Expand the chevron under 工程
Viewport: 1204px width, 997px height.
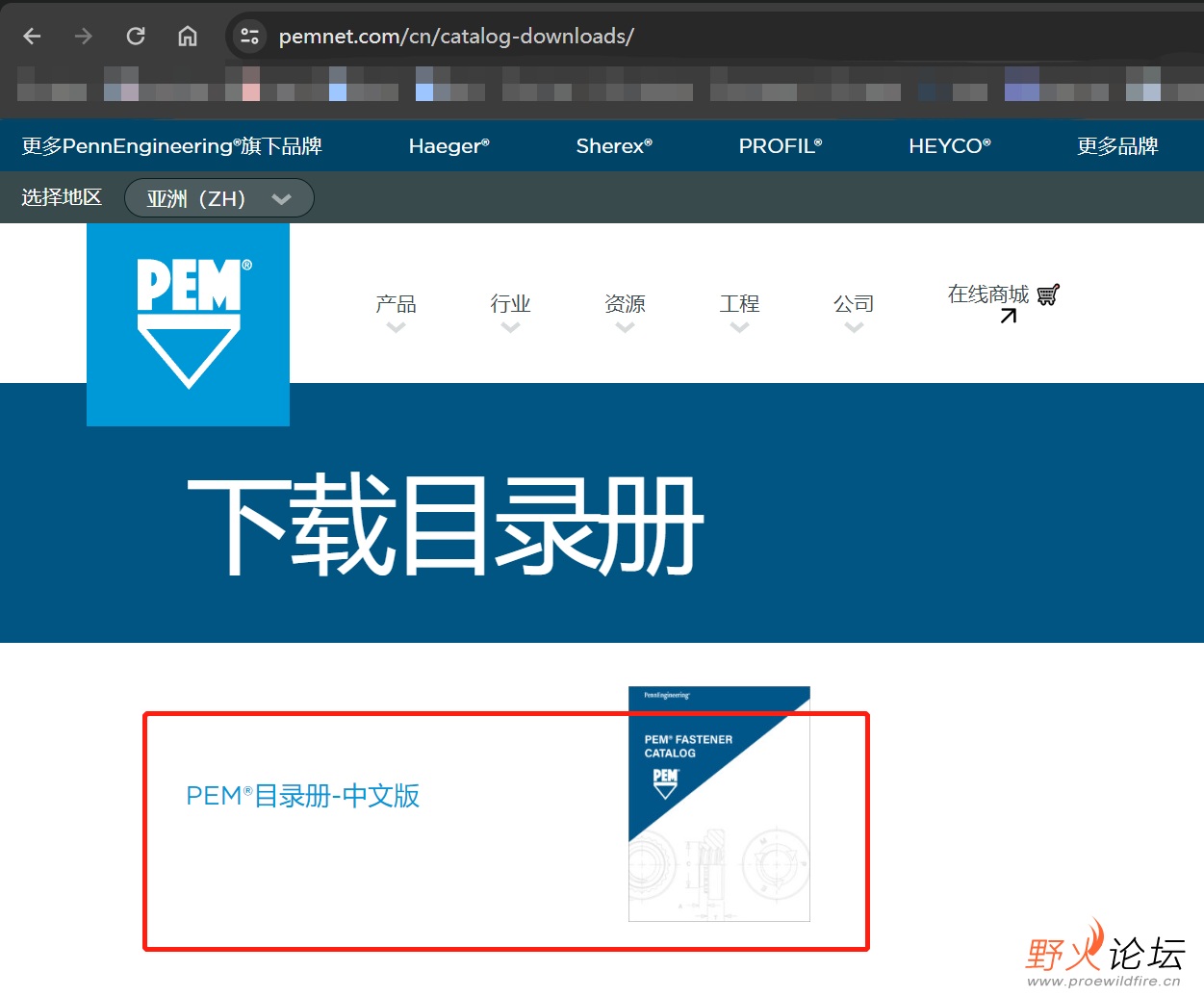(739, 328)
